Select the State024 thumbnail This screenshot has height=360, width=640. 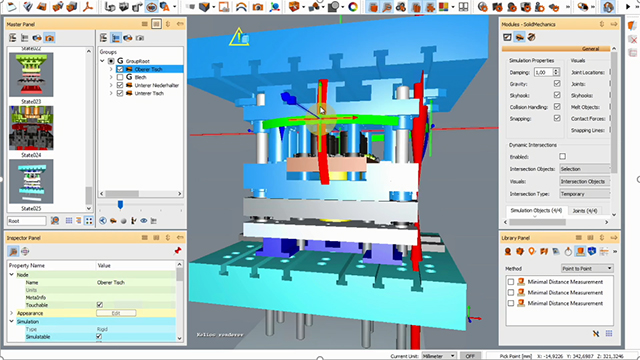coord(31,128)
